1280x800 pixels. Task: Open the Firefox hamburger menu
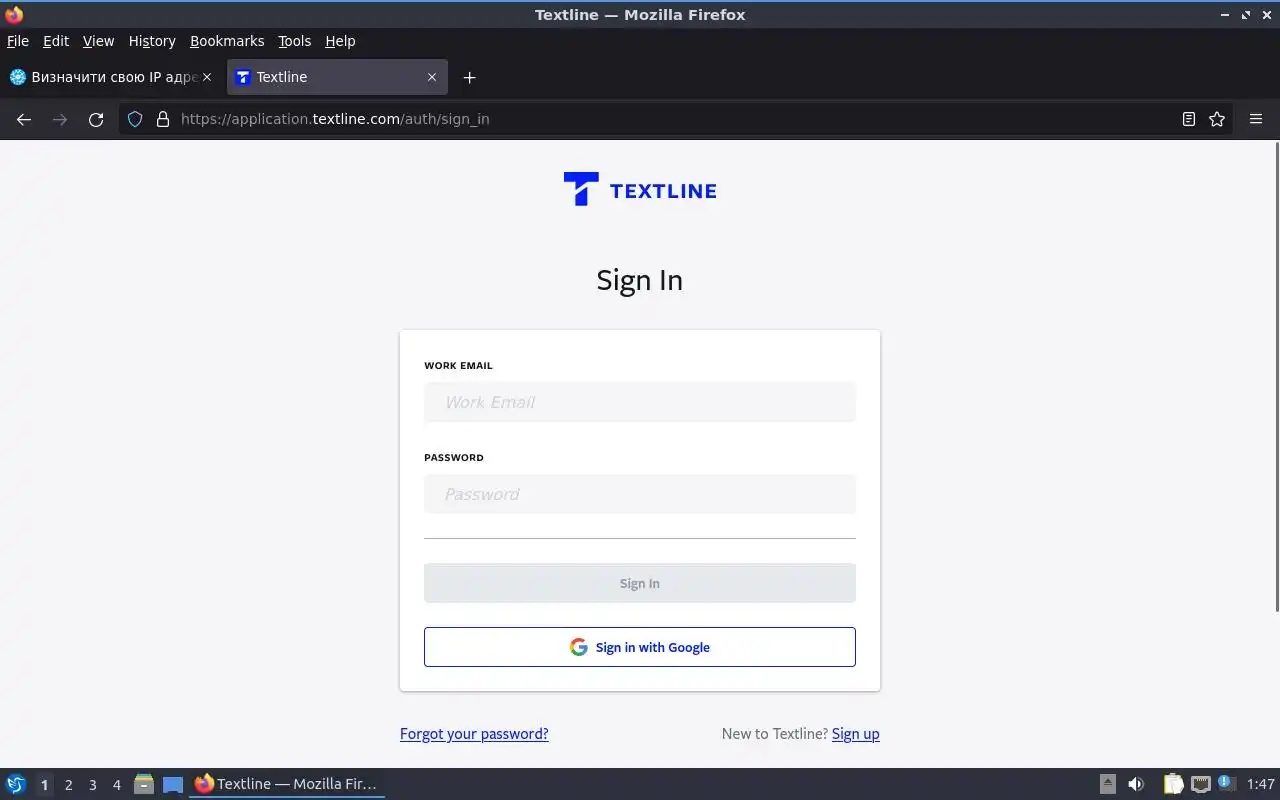(x=1256, y=119)
